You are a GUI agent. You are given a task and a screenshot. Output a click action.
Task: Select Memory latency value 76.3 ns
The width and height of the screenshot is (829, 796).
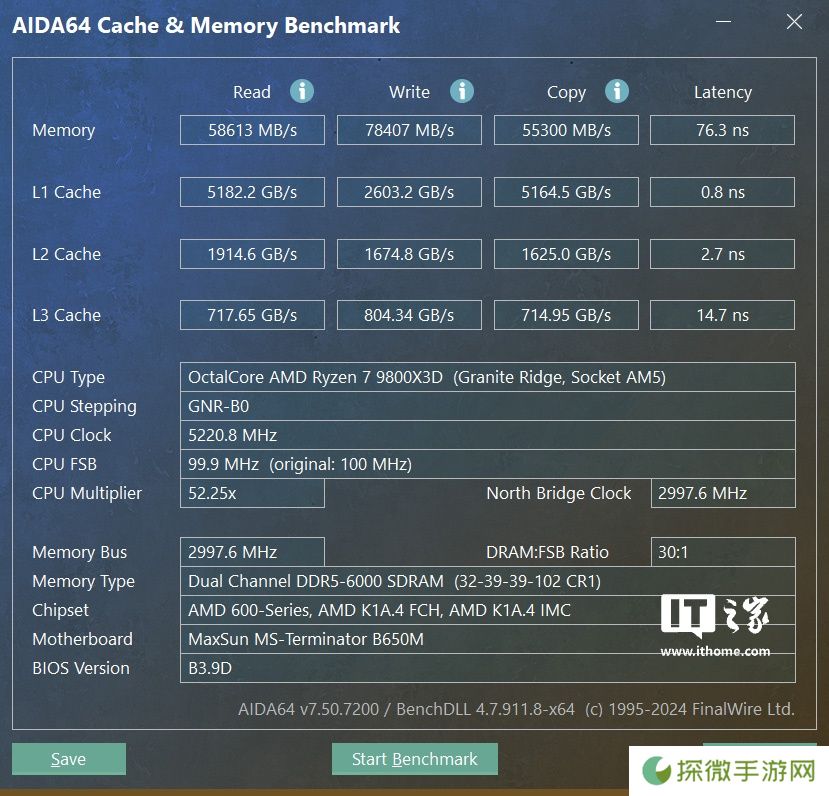click(x=722, y=130)
